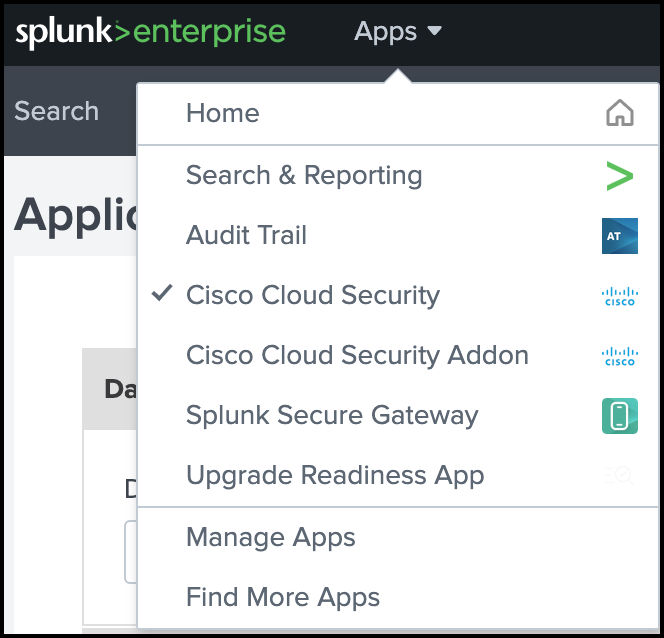Screen dimensions: 664x638
Task: Click the green chevron Search & Reporting icon
Action: (x=620, y=176)
